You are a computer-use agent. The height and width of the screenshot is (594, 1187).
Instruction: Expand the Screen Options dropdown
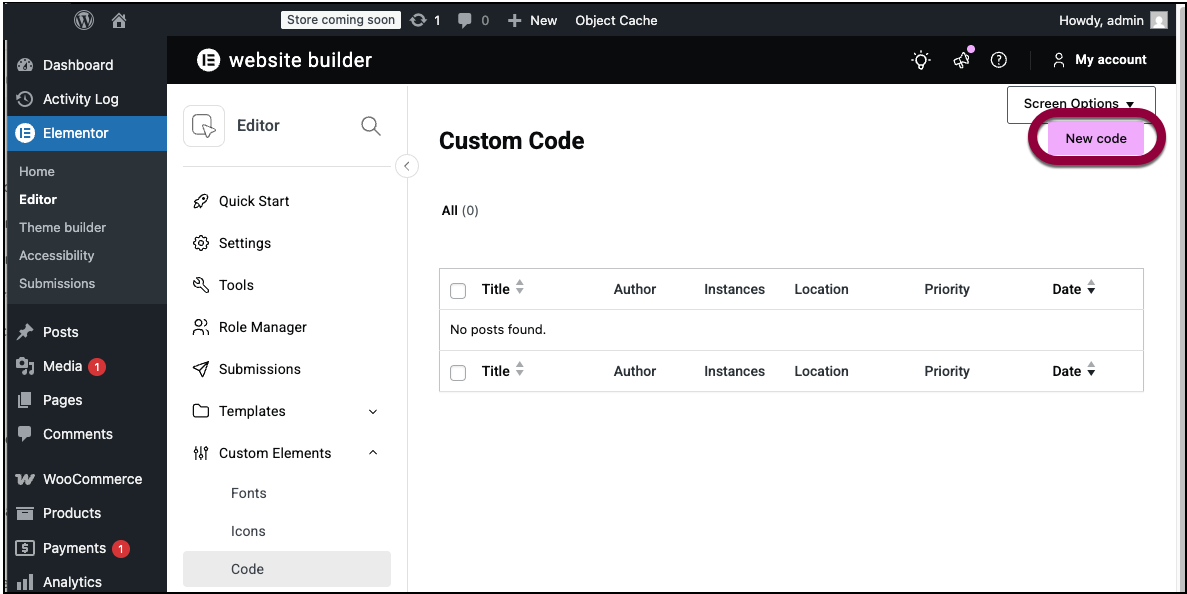point(1080,104)
